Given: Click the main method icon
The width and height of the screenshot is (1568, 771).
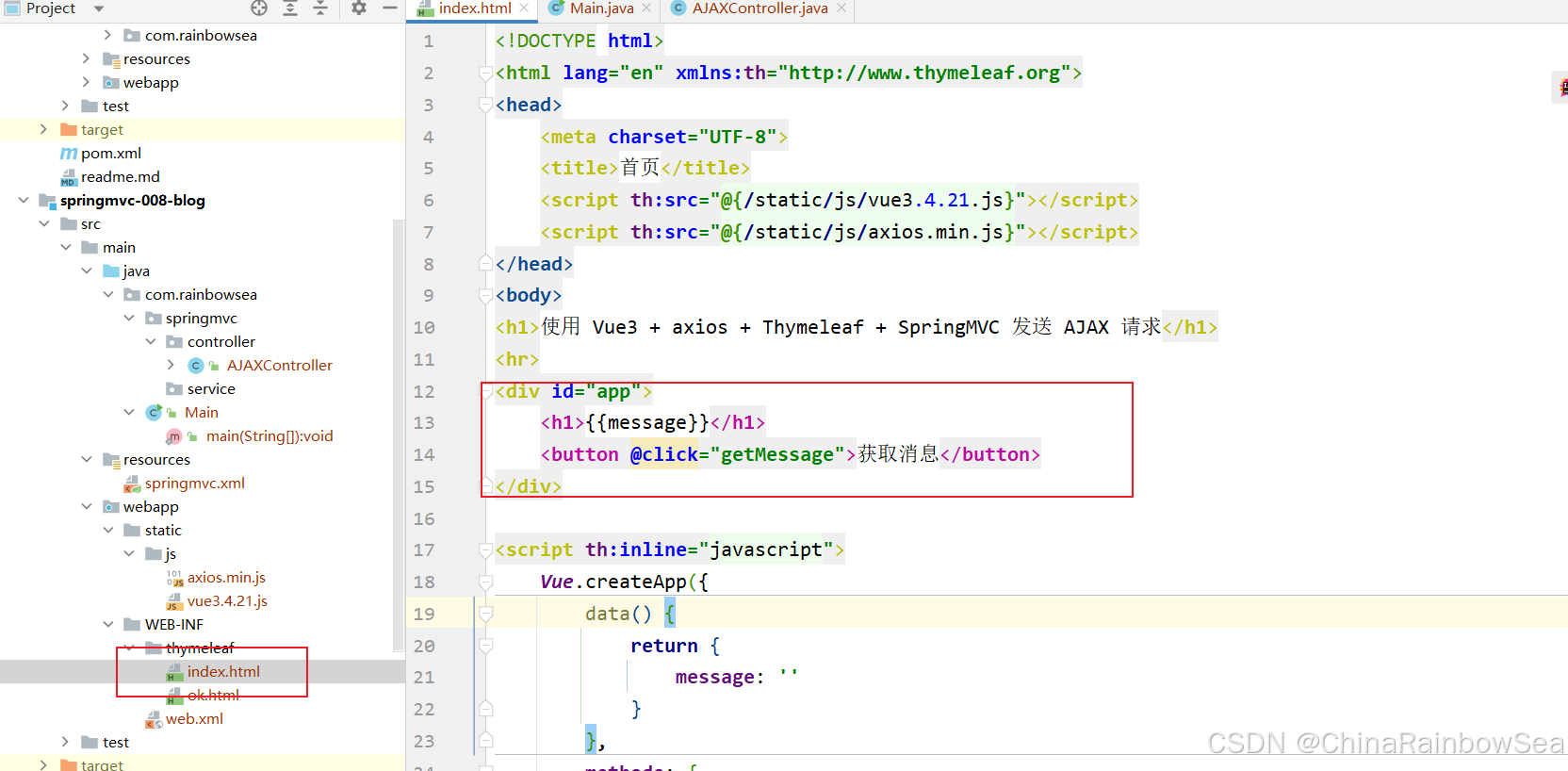Looking at the screenshot, I should tap(174, 436).
